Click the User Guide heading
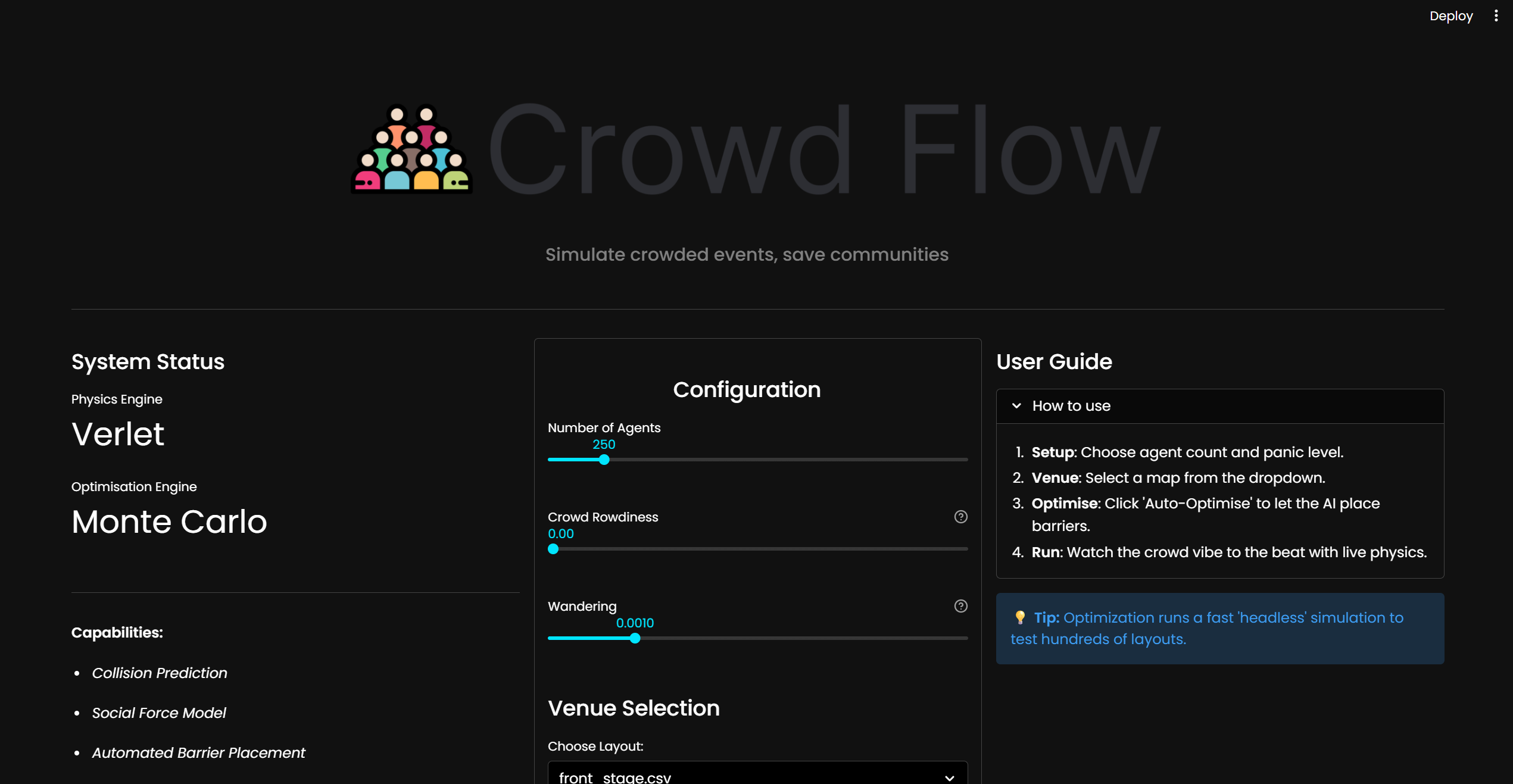1513x784 pixels. pos(1054,362)
